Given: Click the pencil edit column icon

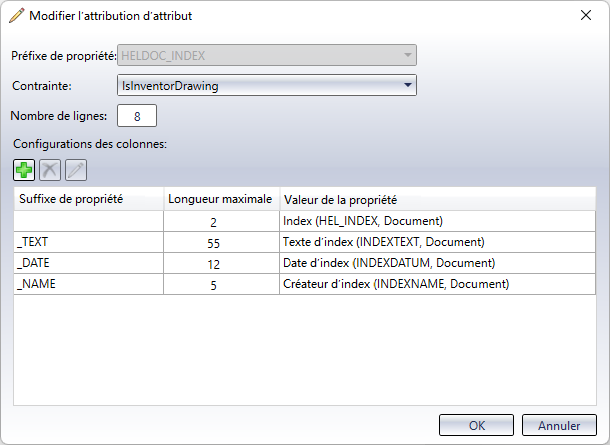Looking at the screenshot, I should [75, 170].
